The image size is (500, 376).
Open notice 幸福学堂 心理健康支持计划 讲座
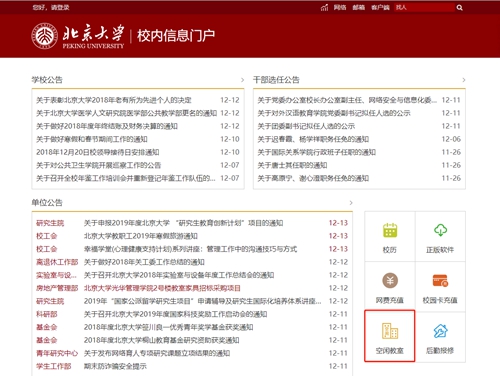[190, 249]
